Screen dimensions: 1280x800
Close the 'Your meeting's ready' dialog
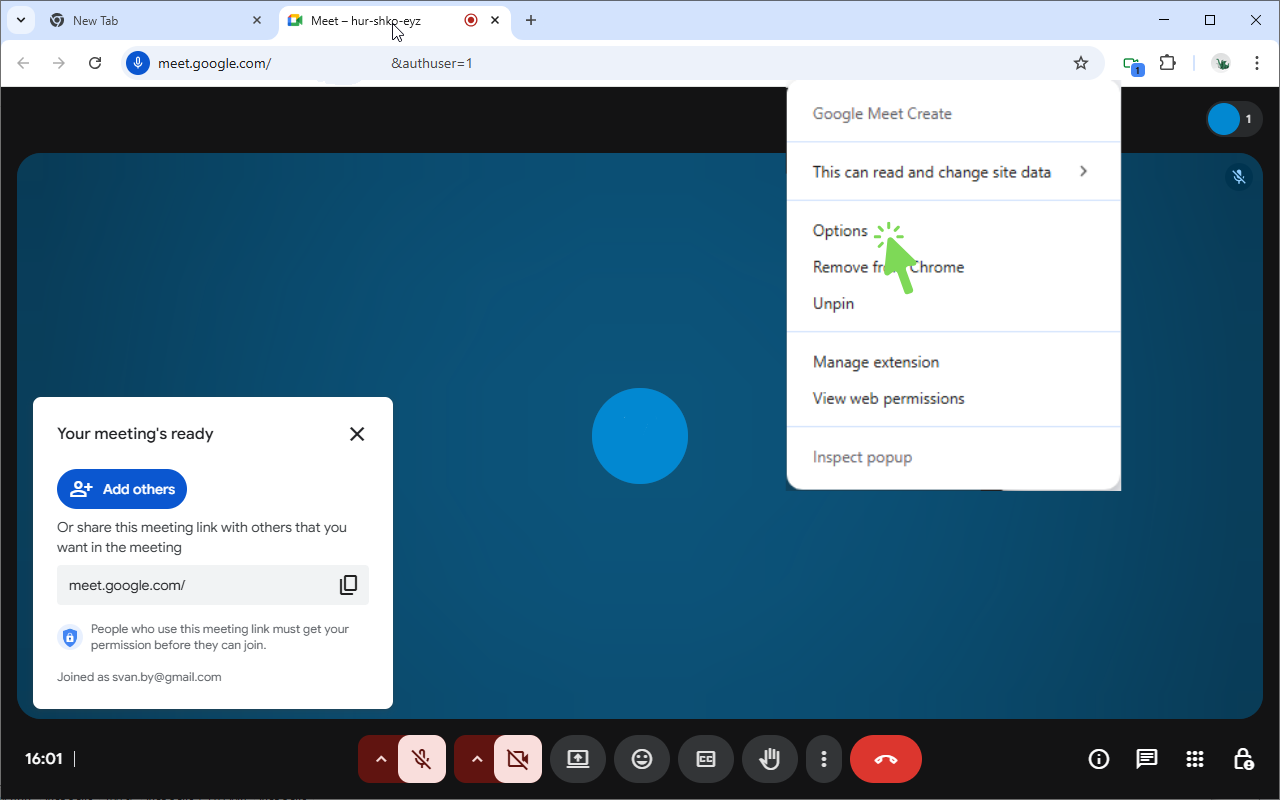pos(357,434)
